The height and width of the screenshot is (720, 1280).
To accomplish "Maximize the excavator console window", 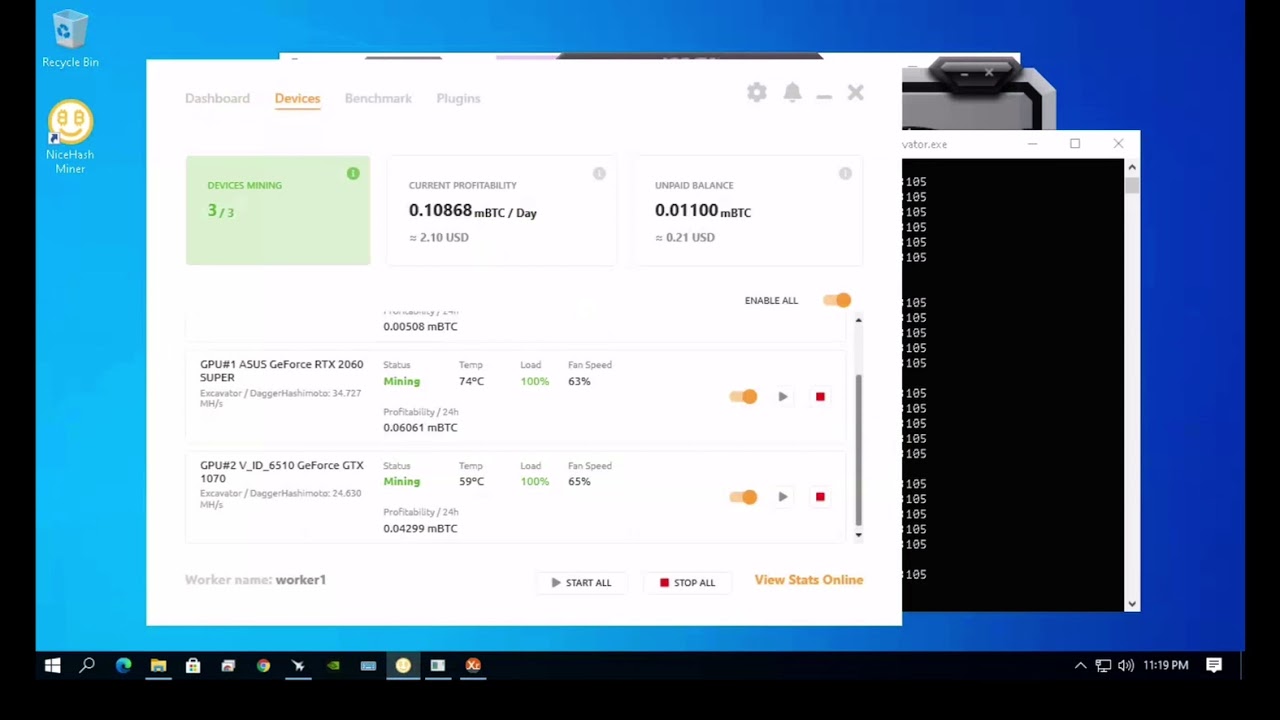I will coord(1075,144).
